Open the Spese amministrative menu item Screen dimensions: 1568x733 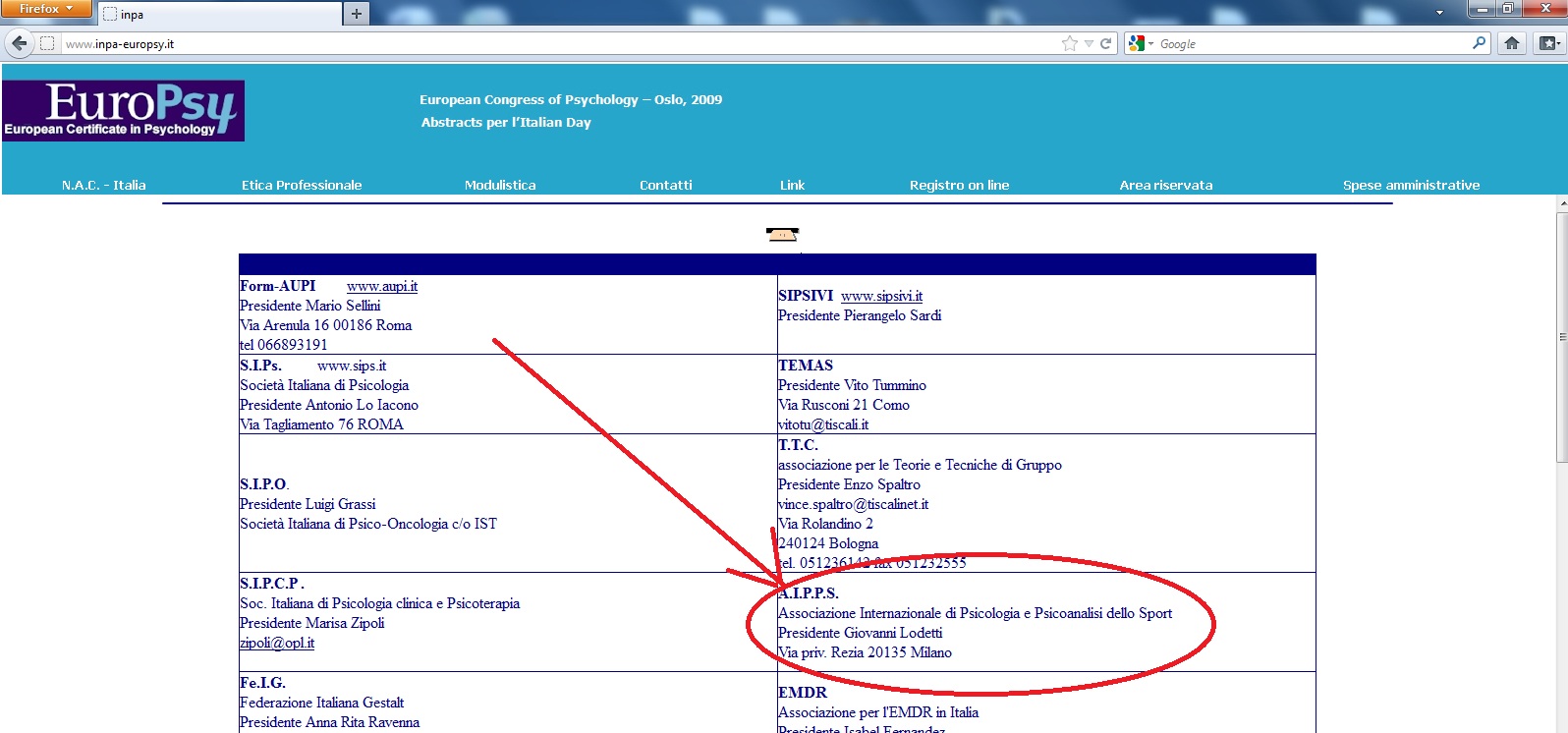pos(1411,185)
